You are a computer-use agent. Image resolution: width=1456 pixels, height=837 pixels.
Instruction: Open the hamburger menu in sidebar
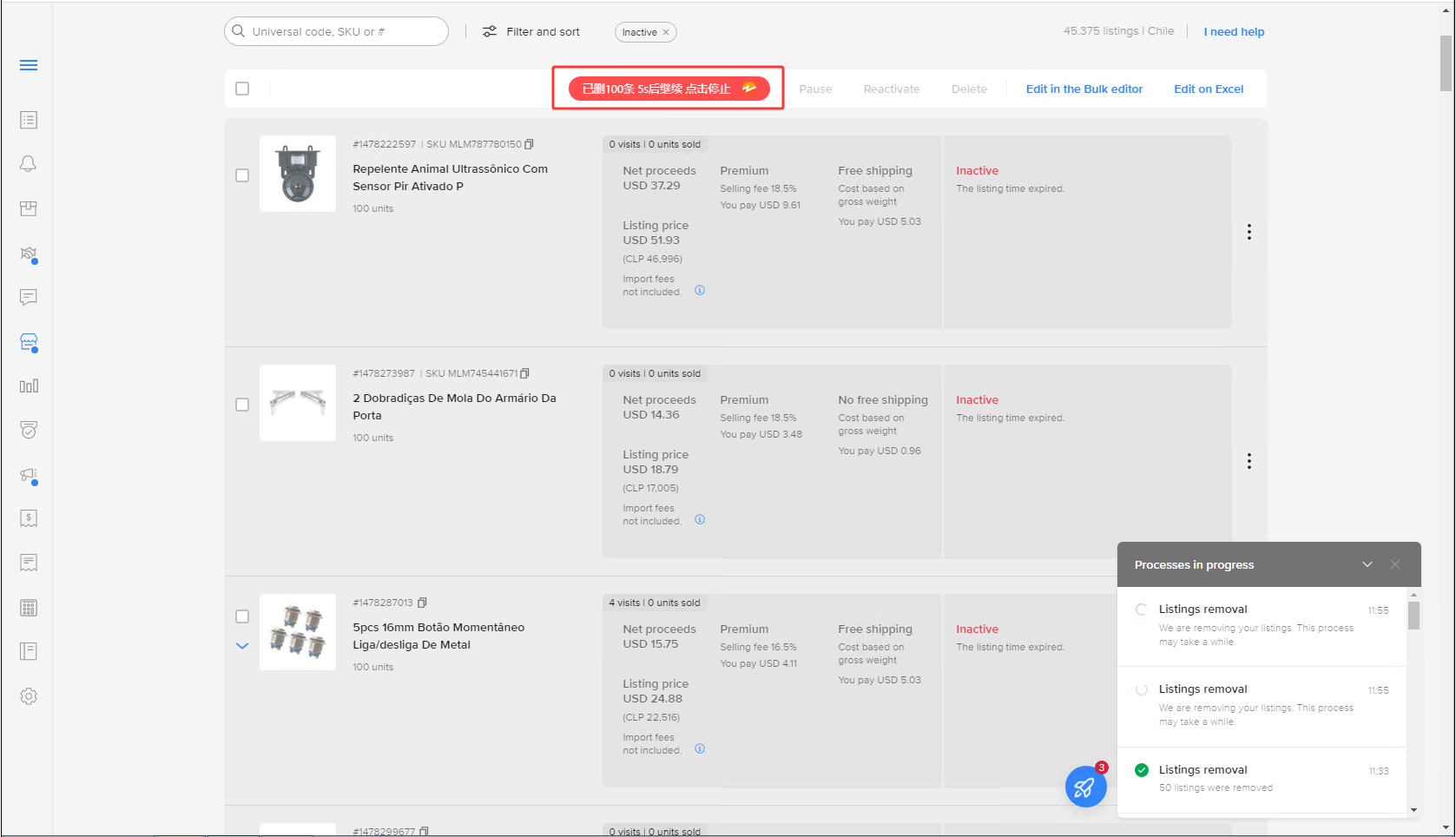point(29,65)
